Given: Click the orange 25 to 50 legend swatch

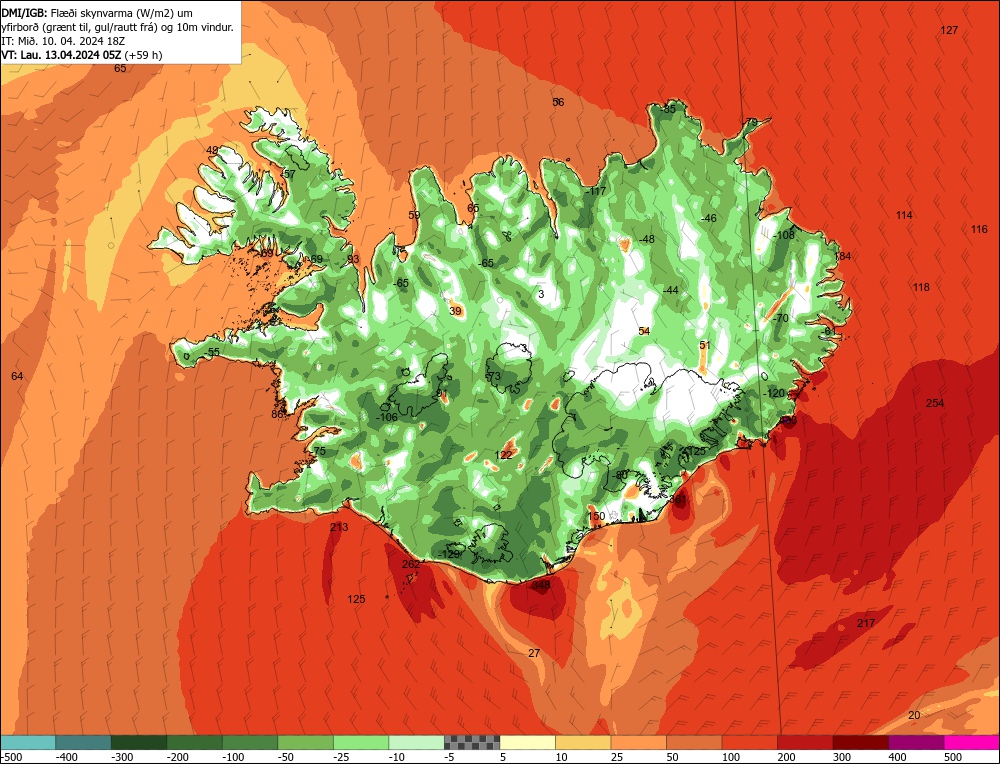Looking at the screenshot, I should pos(638,742).
